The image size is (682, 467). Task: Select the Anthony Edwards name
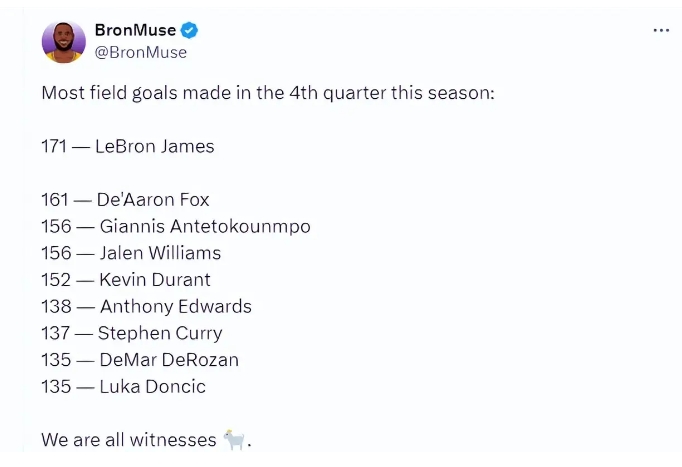(176, 307)
